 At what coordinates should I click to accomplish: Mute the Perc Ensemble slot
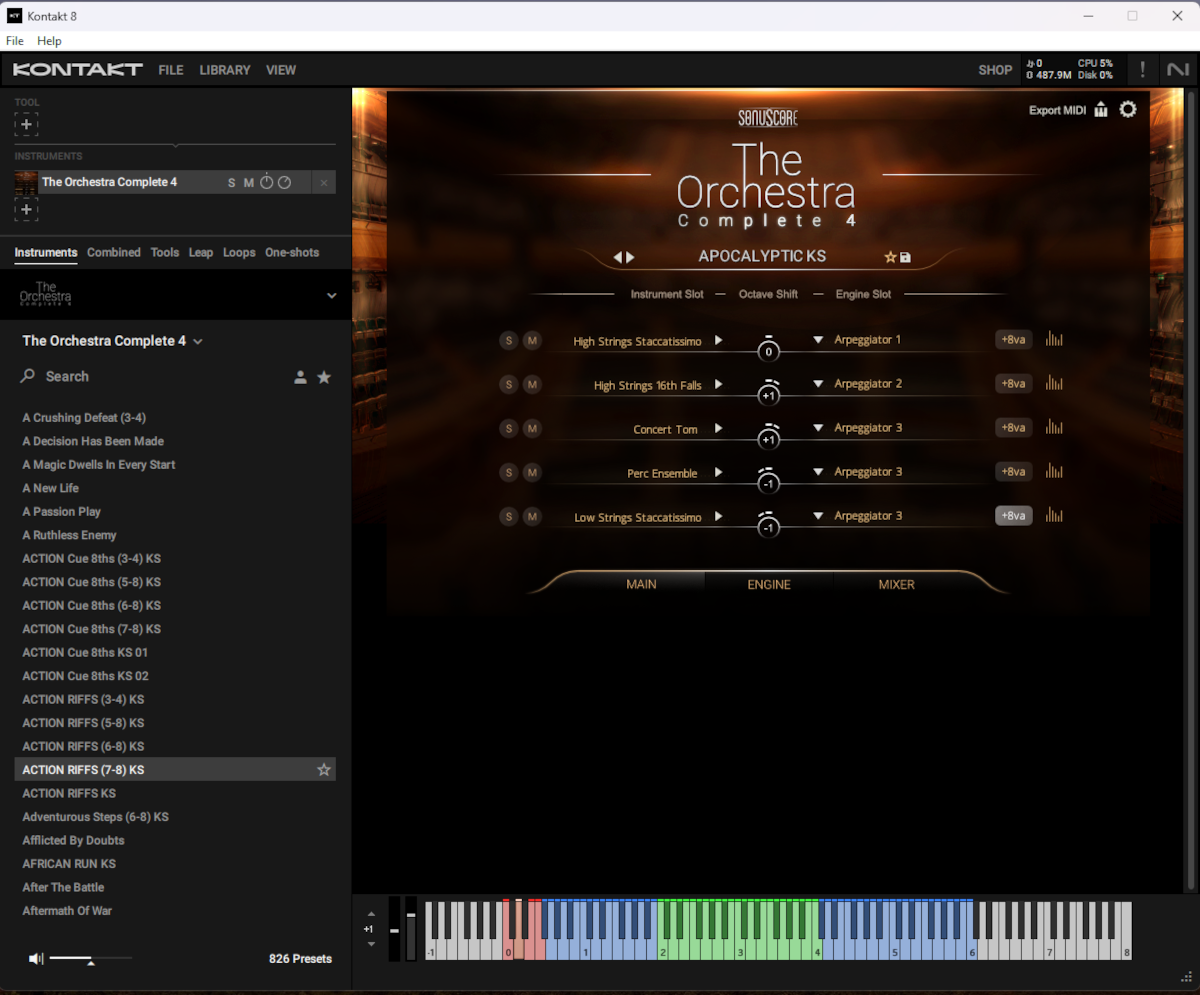(532, 473)
